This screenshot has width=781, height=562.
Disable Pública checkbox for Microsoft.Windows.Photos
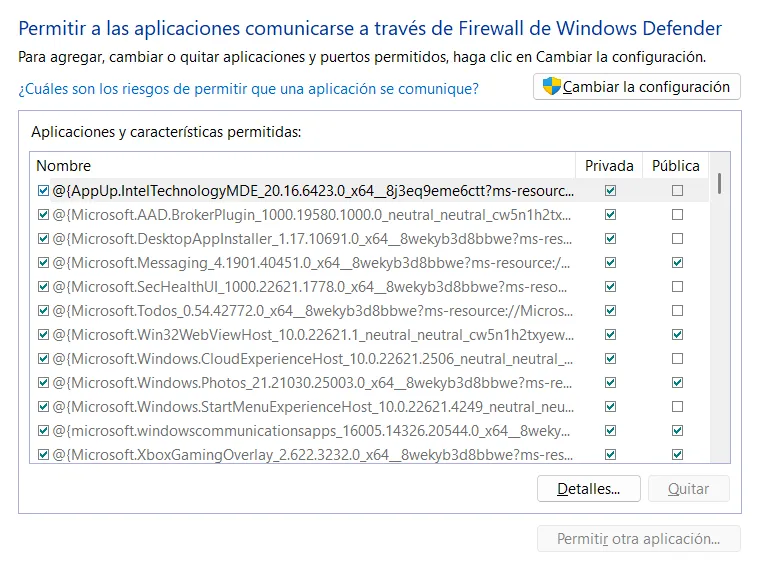click(677, 382)
